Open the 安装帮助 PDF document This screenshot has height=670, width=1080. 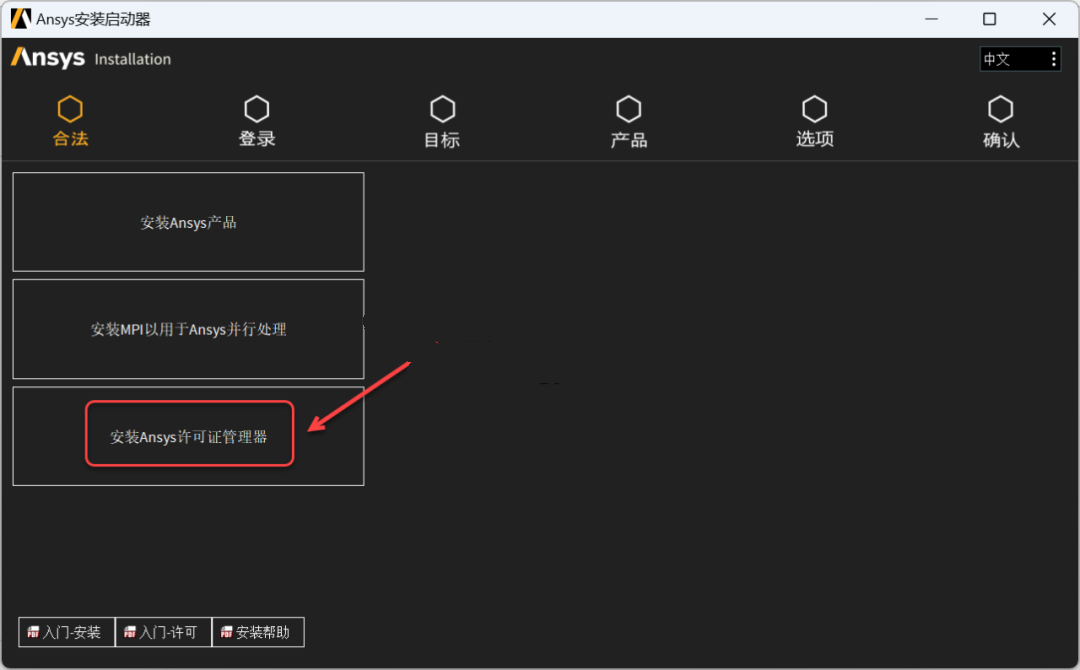(258, 632)
